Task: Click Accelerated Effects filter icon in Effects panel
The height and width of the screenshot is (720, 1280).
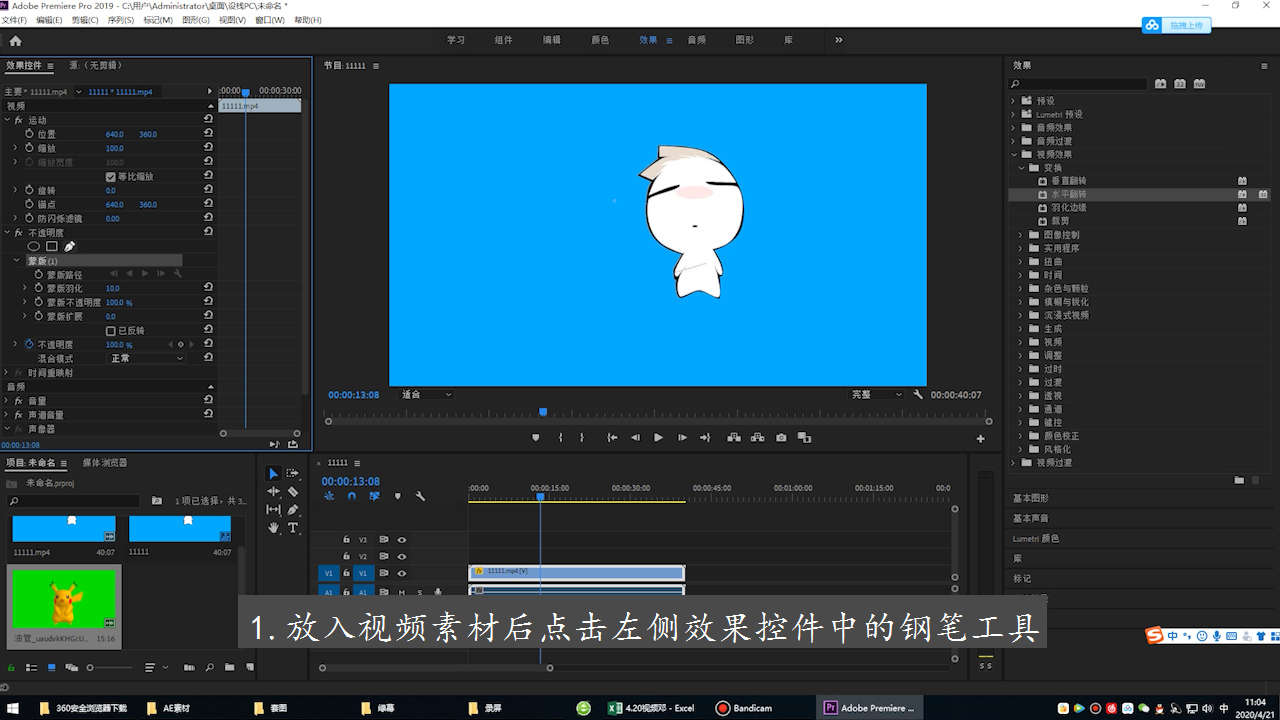Action: click(x=1160, y=84)
